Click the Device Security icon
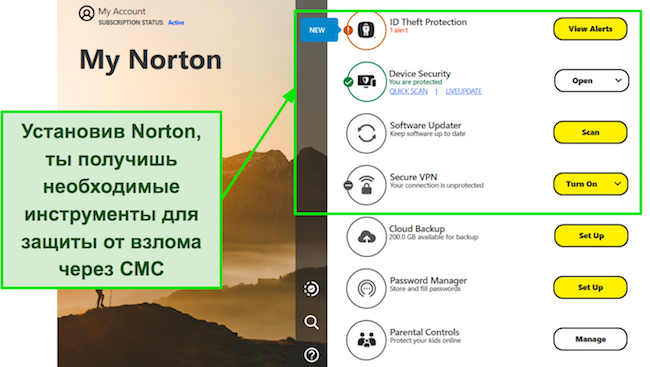The width and height of the screenshot is (650, 367). pyautogui.click(x=366, y=82)
